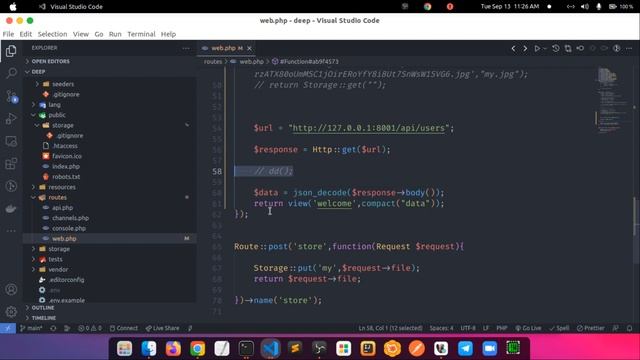Open api.php in routes folder

click(x=62, y=208)
